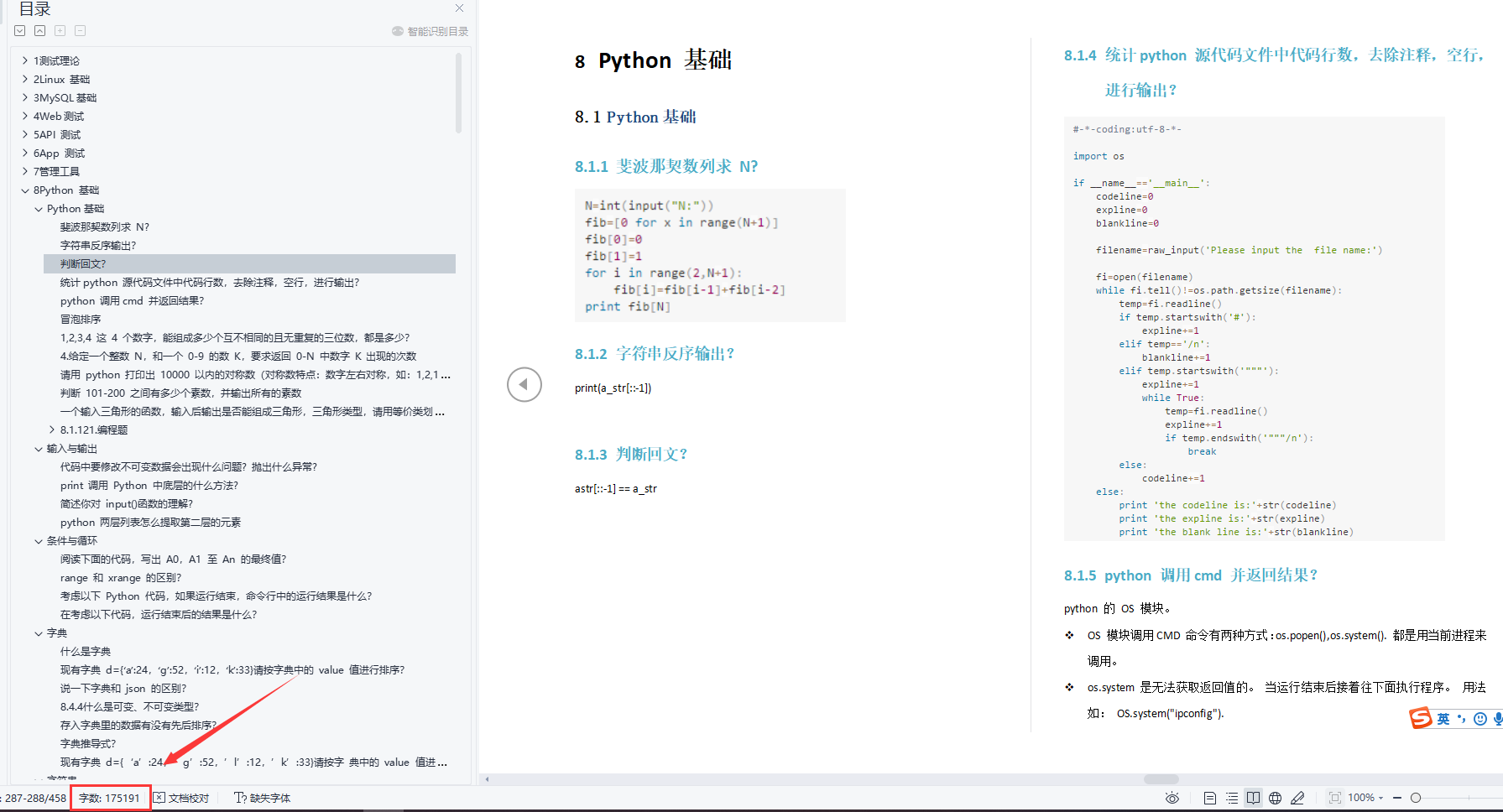Switch to outline view icon

tap(1231, 798)
